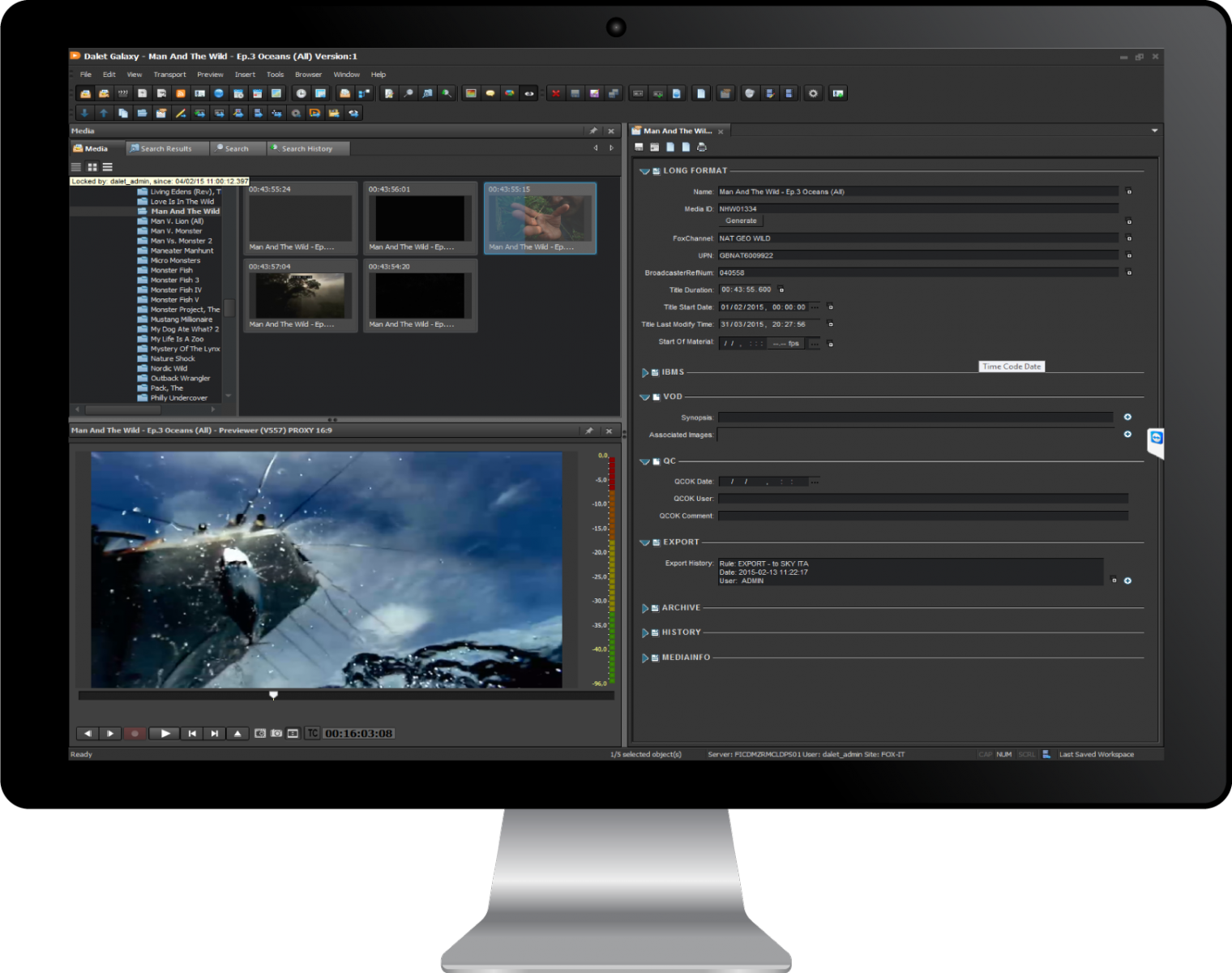Click the red X delete toolbar icon
The width and height of the screenshot is (1232, 973).
pyautogui.click(x=556, y=94)
